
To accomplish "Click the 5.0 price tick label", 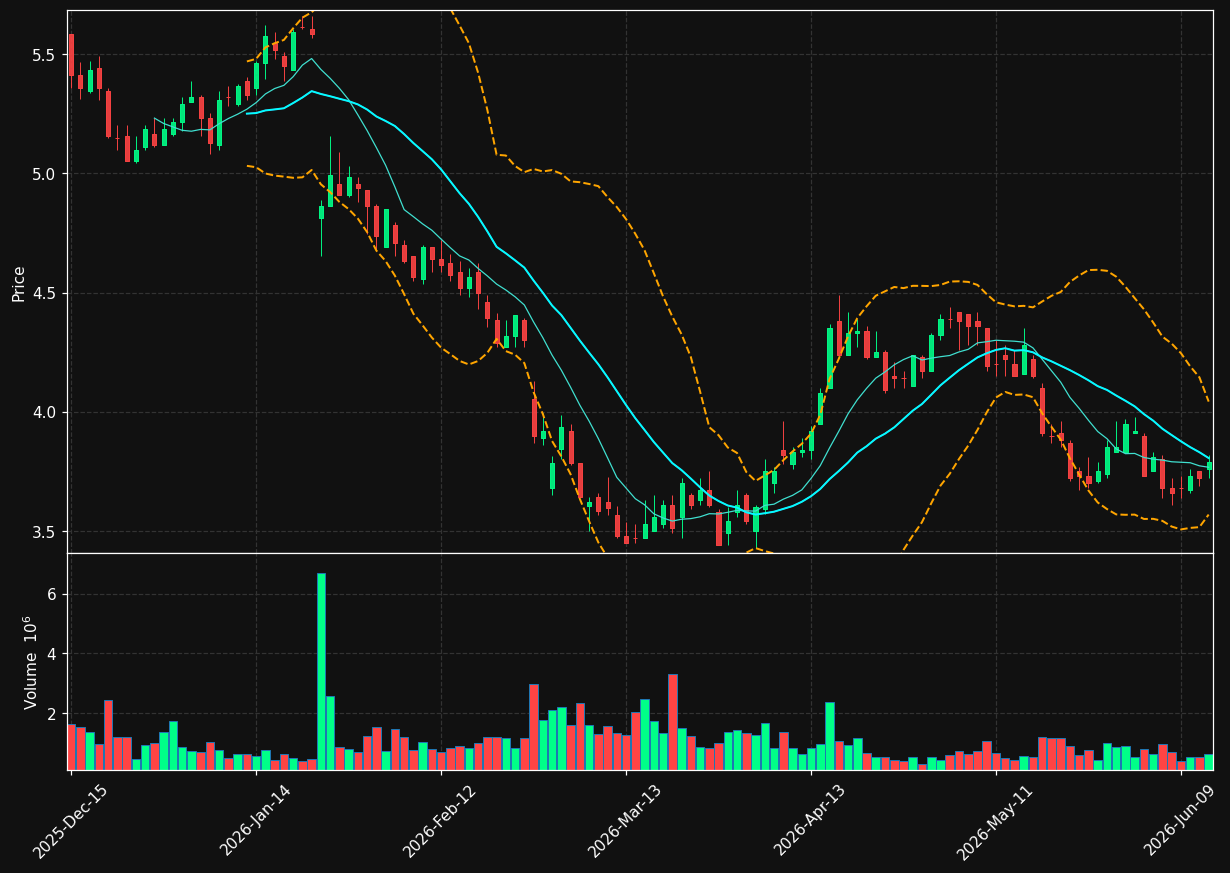I will 43,174.
